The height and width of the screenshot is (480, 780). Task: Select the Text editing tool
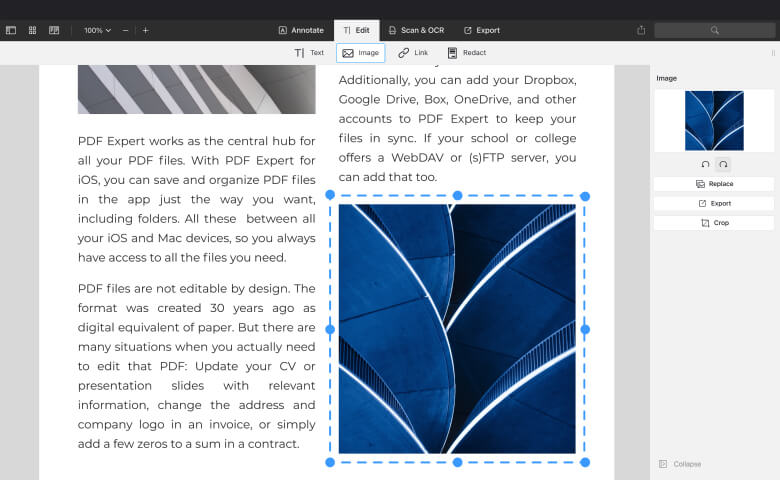(x=309, y=52)
